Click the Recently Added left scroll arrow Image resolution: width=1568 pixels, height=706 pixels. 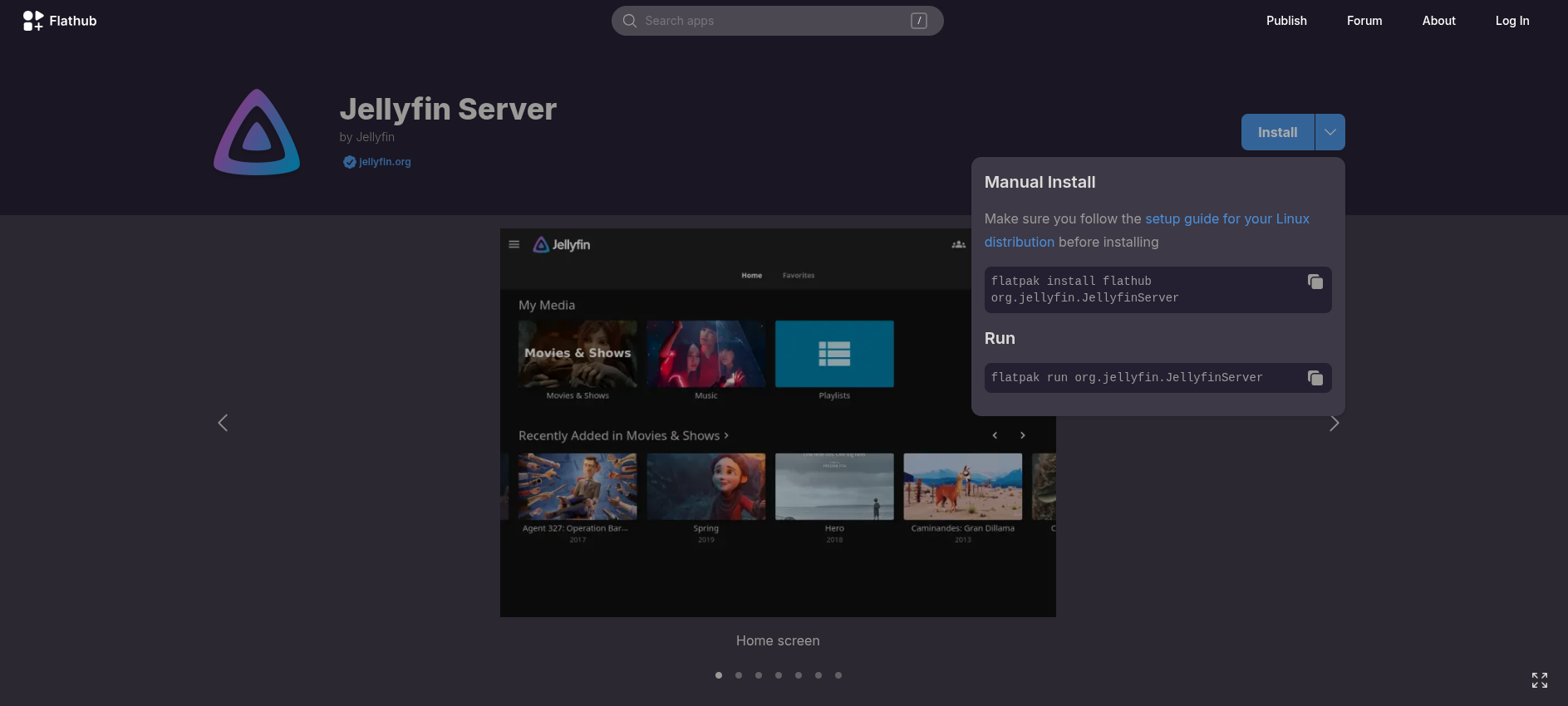[995, 435]
